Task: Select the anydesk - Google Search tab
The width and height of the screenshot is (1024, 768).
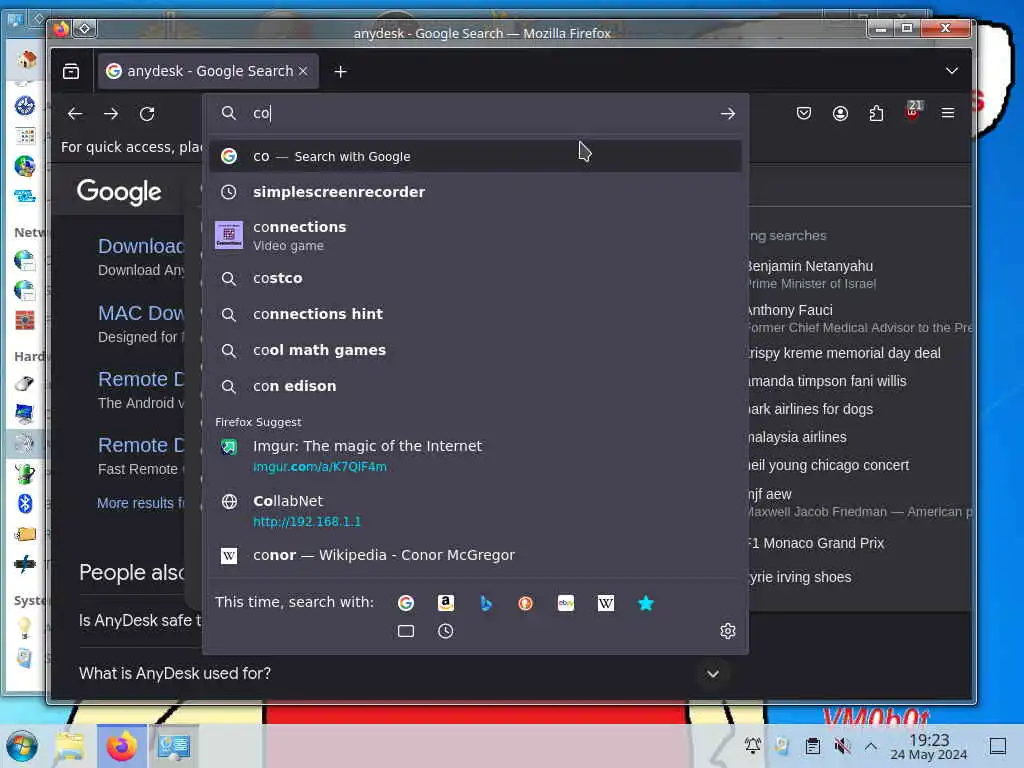Action: [x=208, y=71]
